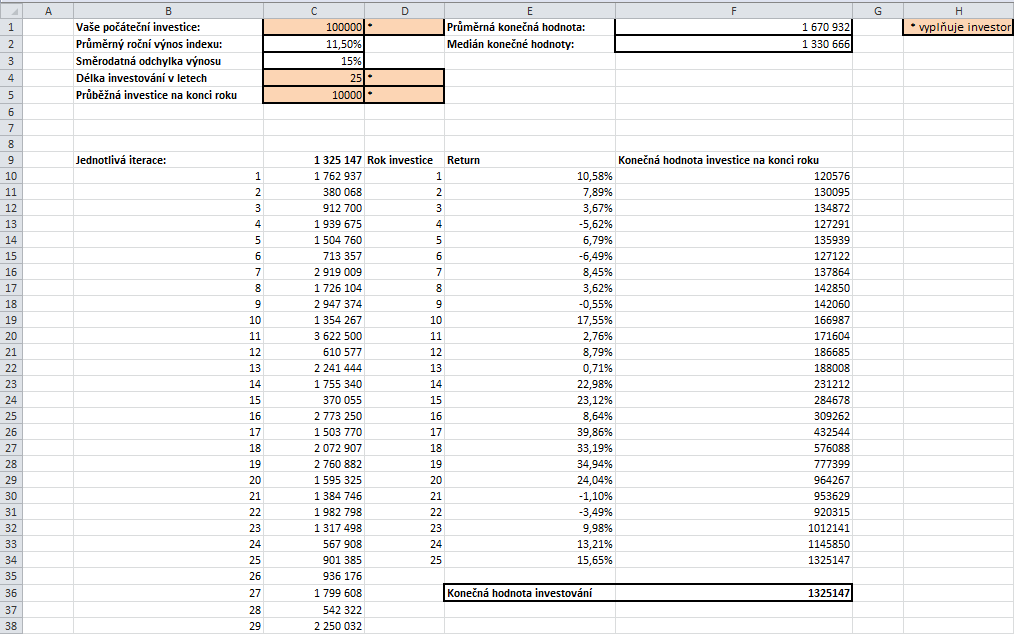The width and height of the screenshot is (1014, 634).
Task: Select row 9 header
Action: coord(10,160)
